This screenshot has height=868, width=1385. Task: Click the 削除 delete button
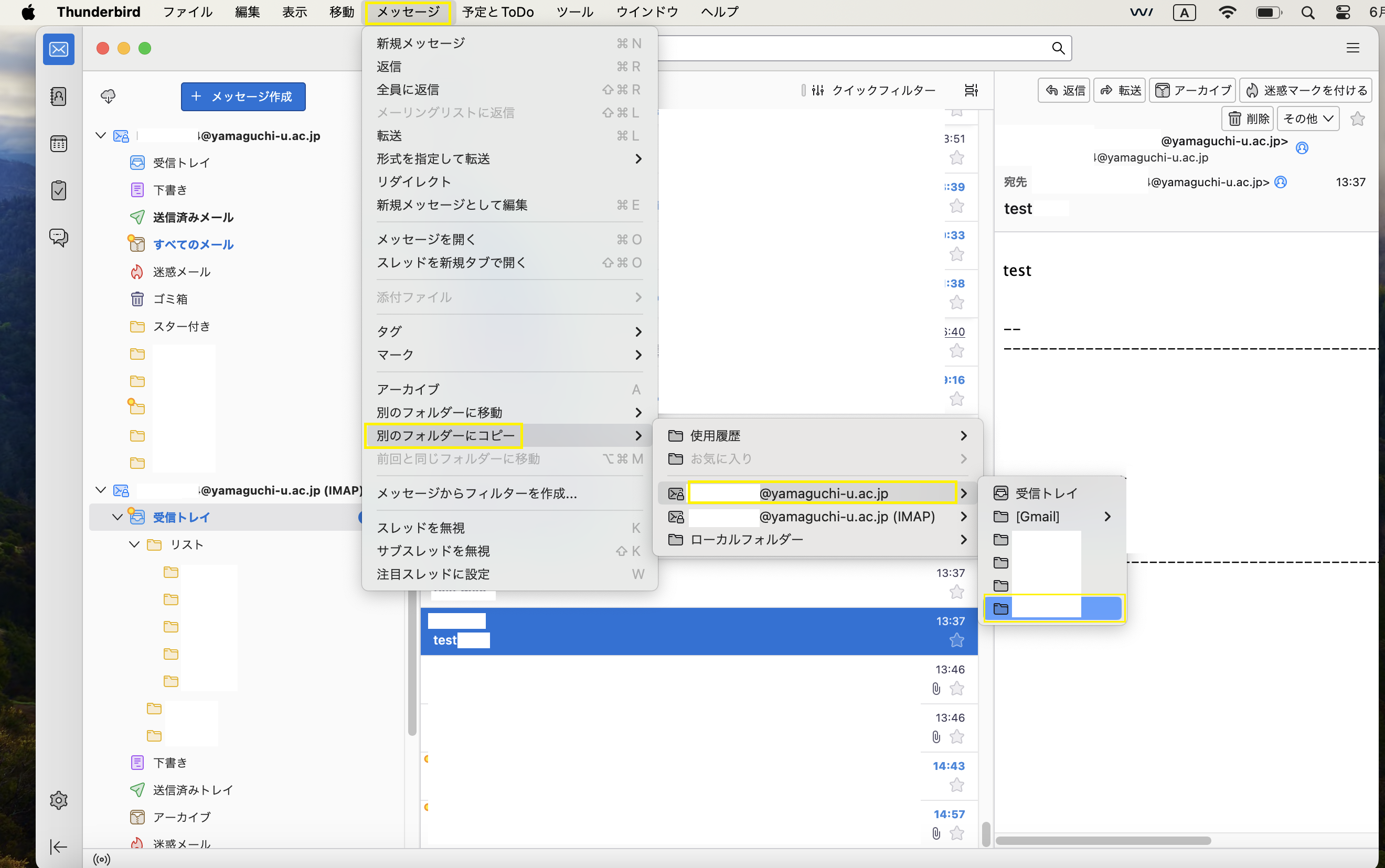(1247, 119)
